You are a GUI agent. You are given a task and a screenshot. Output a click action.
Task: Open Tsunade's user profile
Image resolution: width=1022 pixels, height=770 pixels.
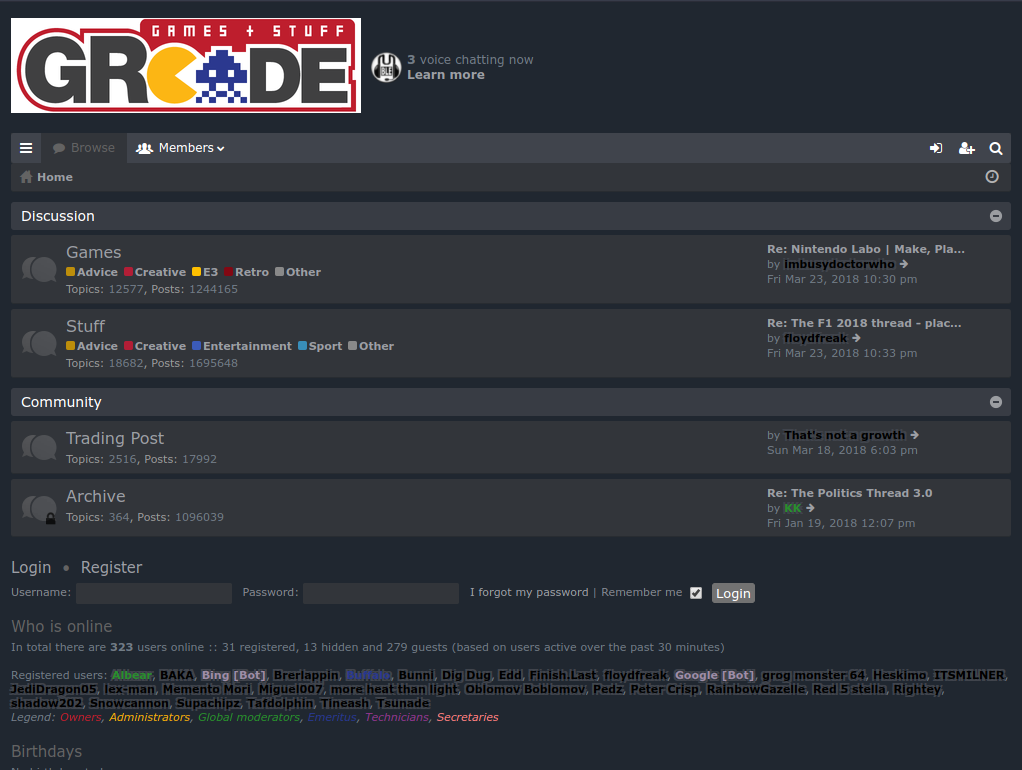(x=403, y=703)
